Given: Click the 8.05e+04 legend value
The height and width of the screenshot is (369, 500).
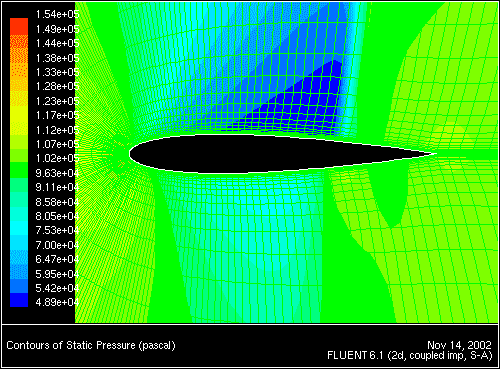Looking at the screenshot, I should (57, 216).
